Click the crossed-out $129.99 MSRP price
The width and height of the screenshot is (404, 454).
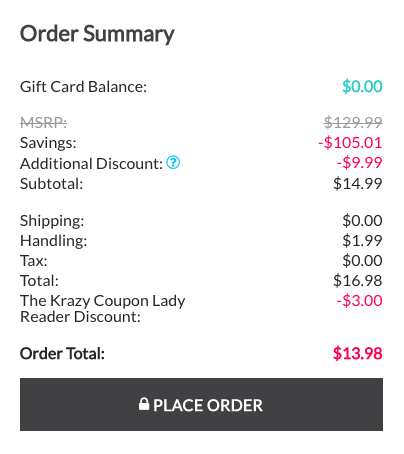point(353,122)
